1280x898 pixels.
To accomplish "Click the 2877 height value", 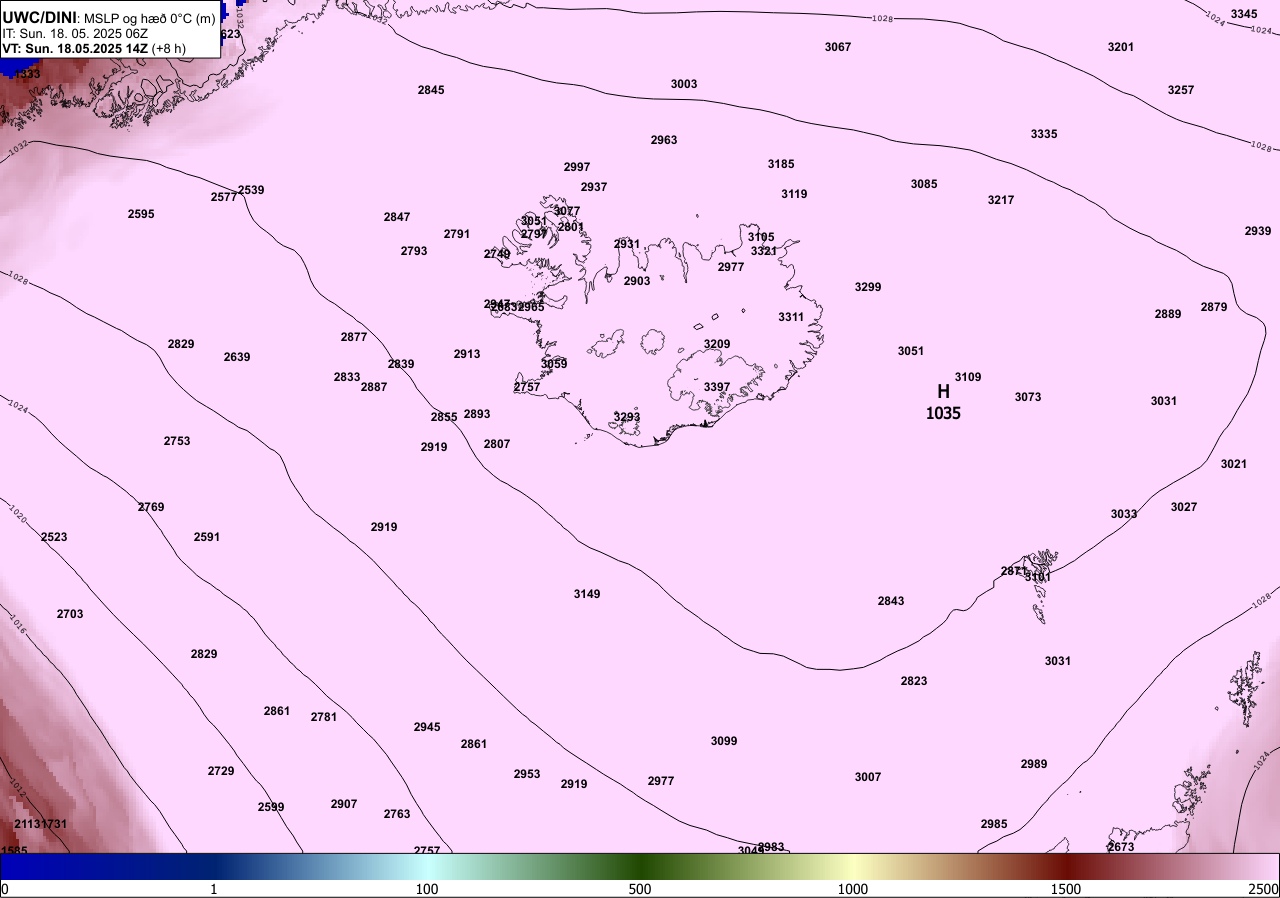I will 354,337.
